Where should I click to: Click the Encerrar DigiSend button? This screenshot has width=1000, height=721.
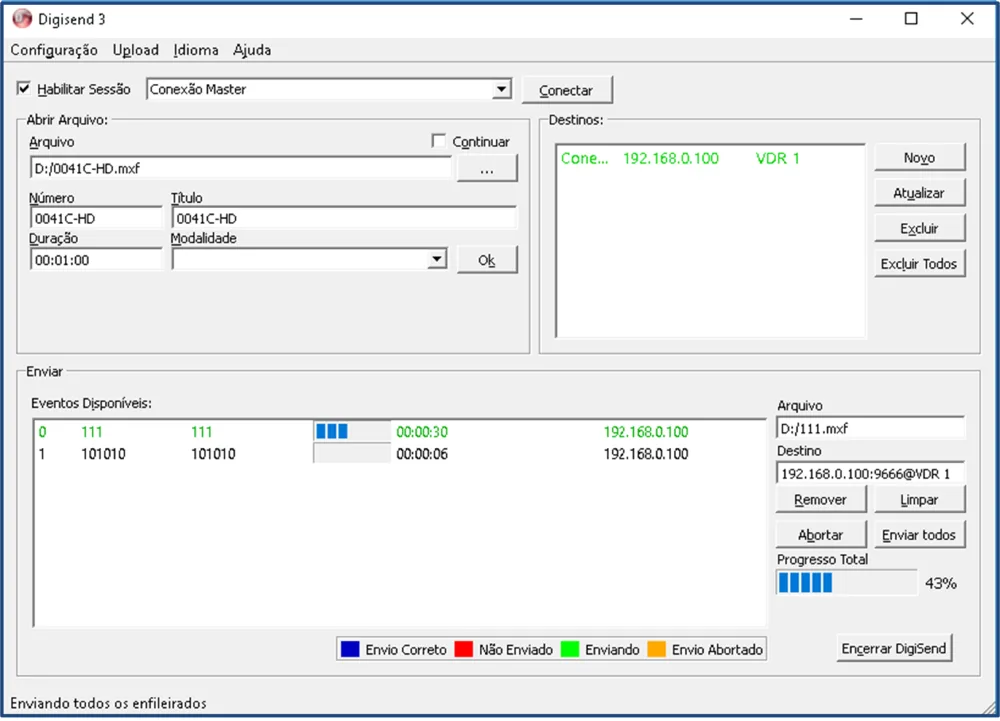(894, 648)
